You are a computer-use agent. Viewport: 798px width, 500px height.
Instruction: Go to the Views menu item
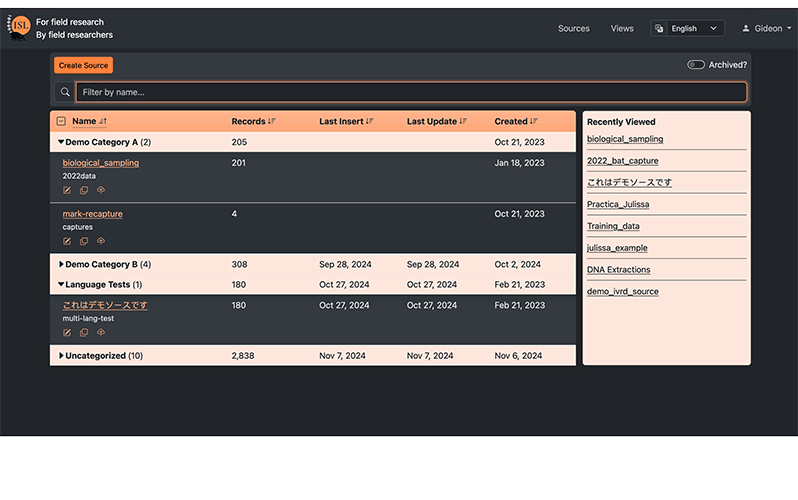click(x=622, y=29)
